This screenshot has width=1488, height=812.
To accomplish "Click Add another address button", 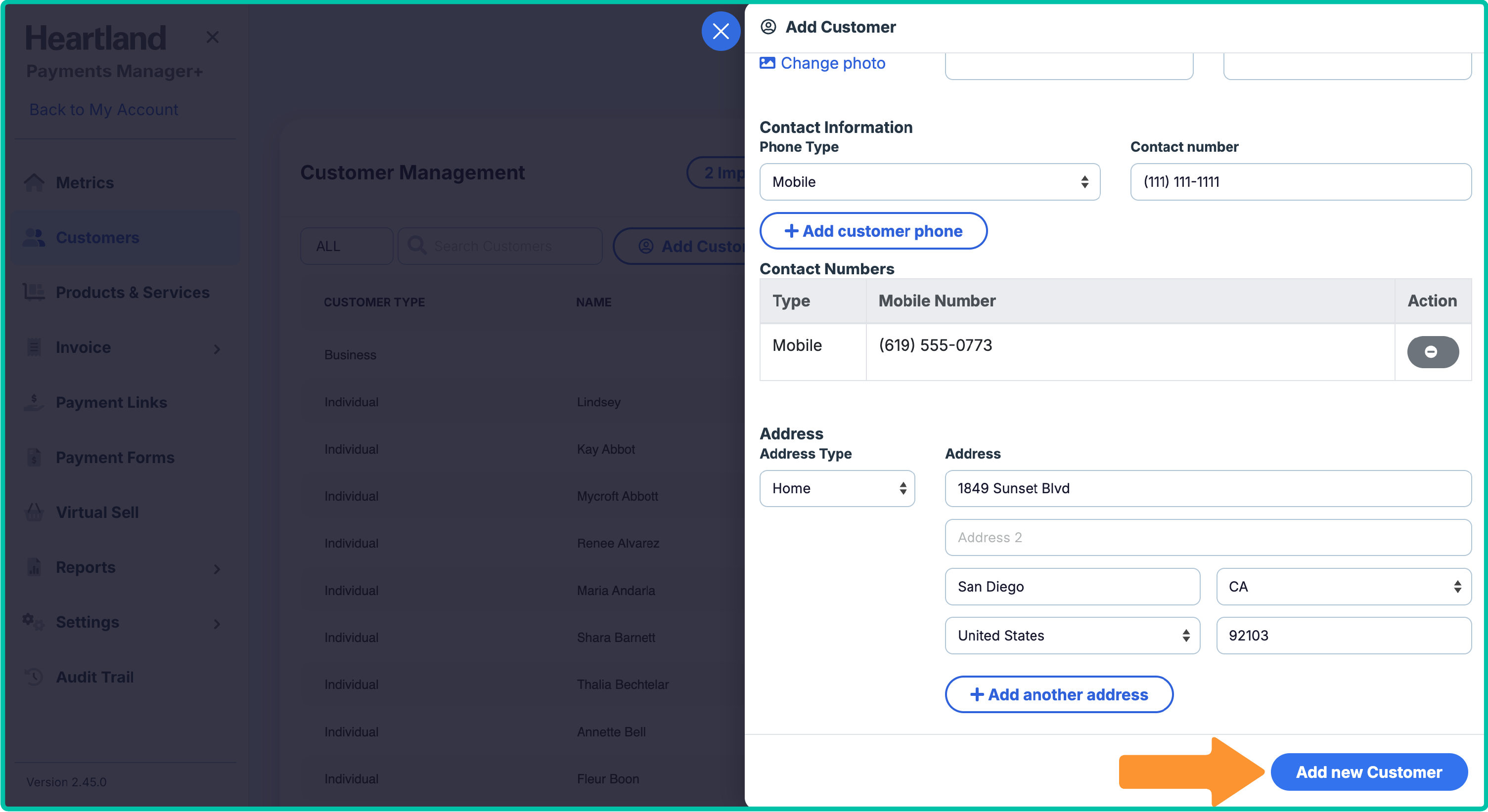I will click(x=1058, y=694).
